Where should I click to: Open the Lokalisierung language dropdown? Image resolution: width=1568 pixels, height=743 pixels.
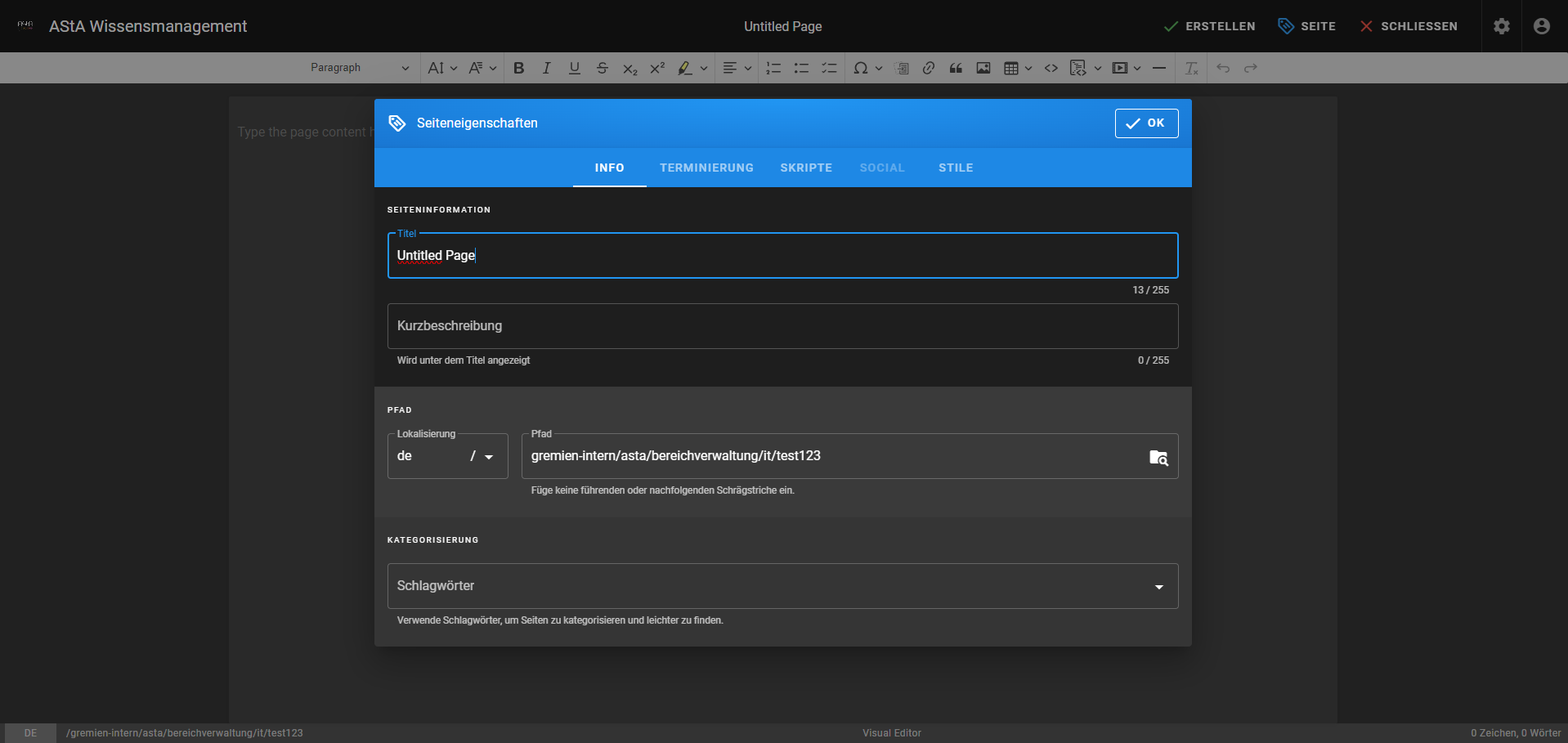(448, 456)
